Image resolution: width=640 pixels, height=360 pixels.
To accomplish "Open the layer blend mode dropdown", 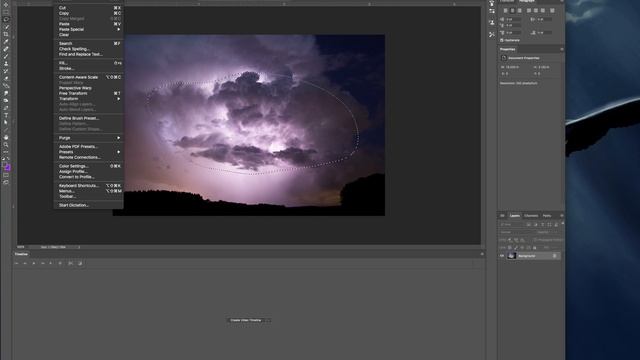I will click(515, 232).
